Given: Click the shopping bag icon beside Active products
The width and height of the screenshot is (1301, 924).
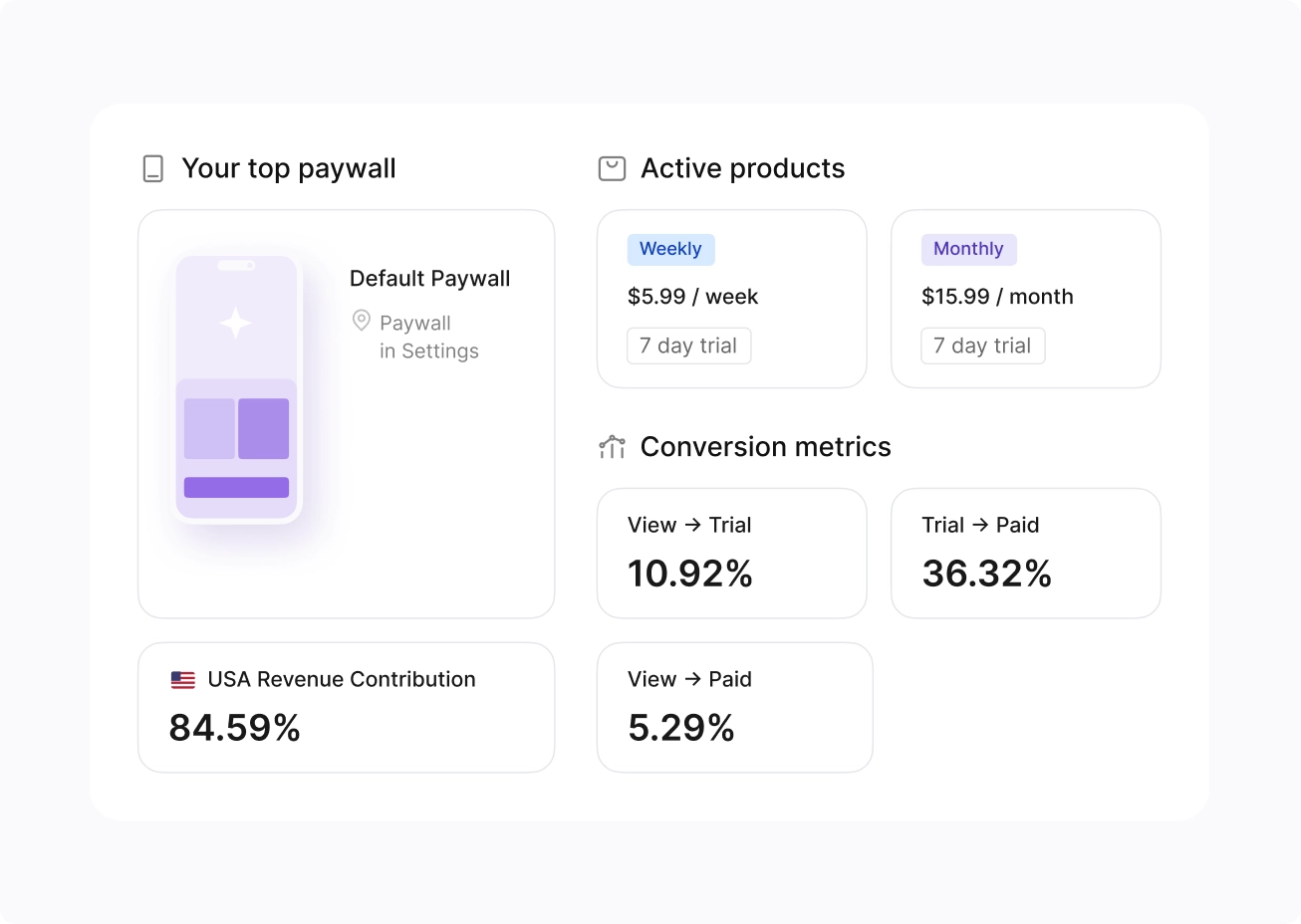Looking at the screenshot, I should [x=612, y=168].
